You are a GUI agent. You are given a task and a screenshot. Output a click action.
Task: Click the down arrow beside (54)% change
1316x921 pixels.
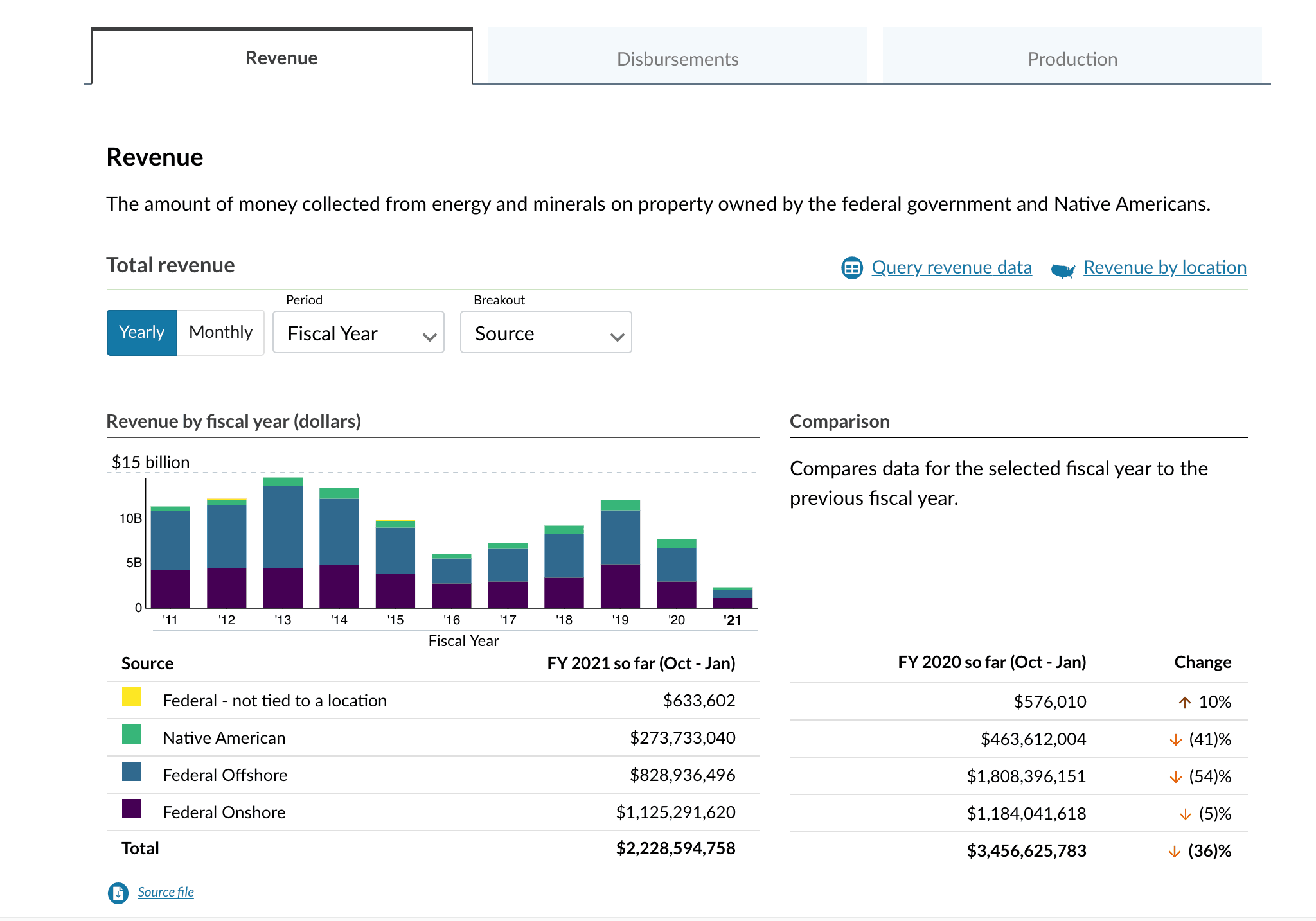pos(1176,777)
